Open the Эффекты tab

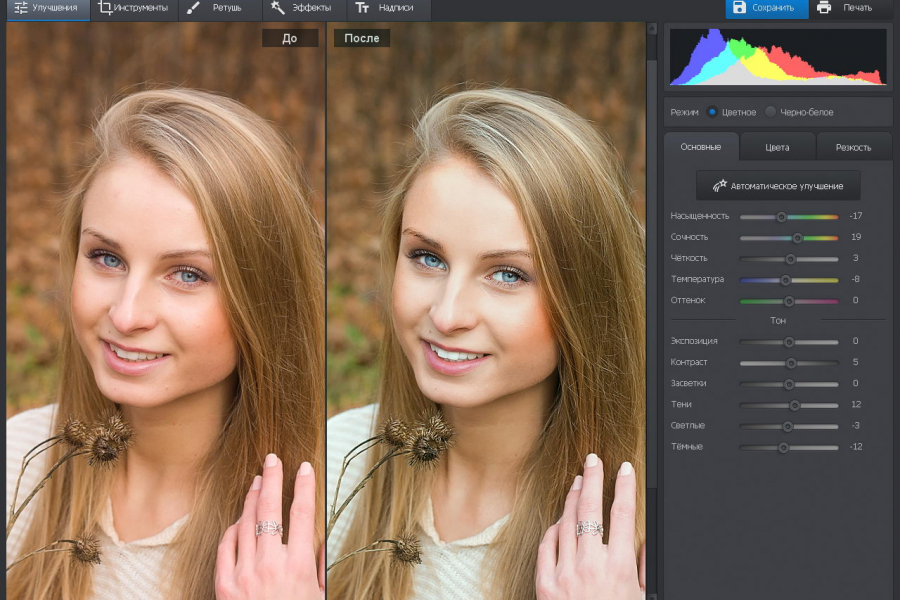[304, 9]
